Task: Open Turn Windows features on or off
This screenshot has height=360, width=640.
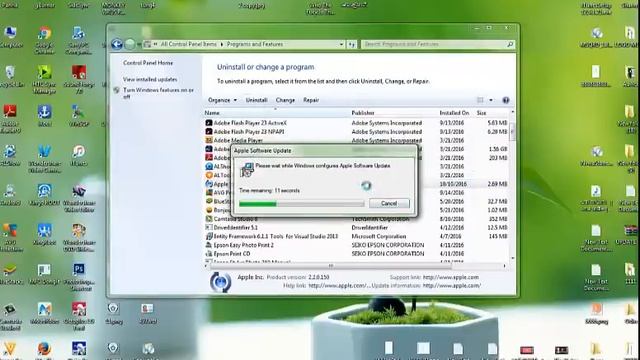Action: tap(158, 93)
